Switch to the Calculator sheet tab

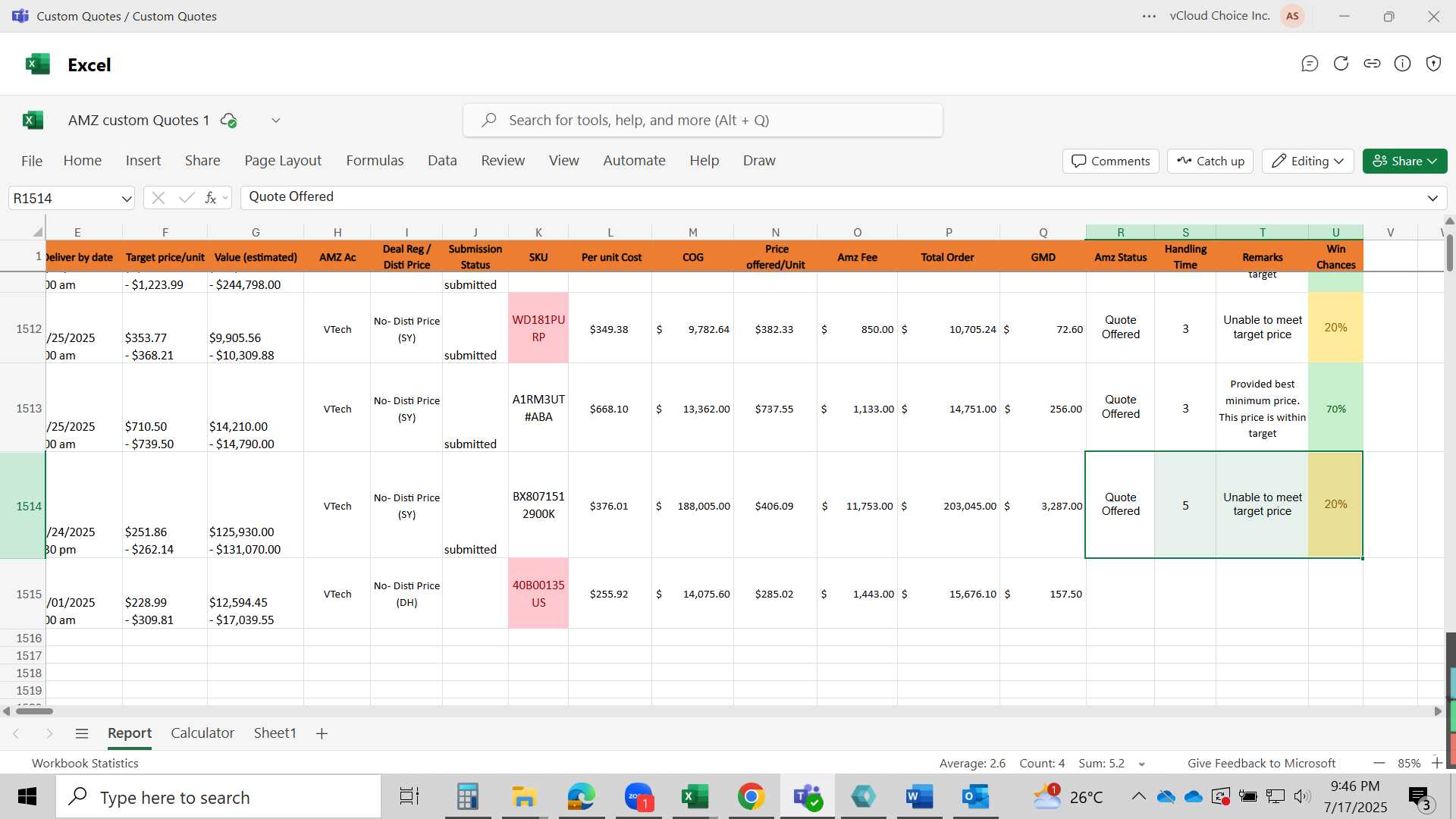click(x=202, y=733)
